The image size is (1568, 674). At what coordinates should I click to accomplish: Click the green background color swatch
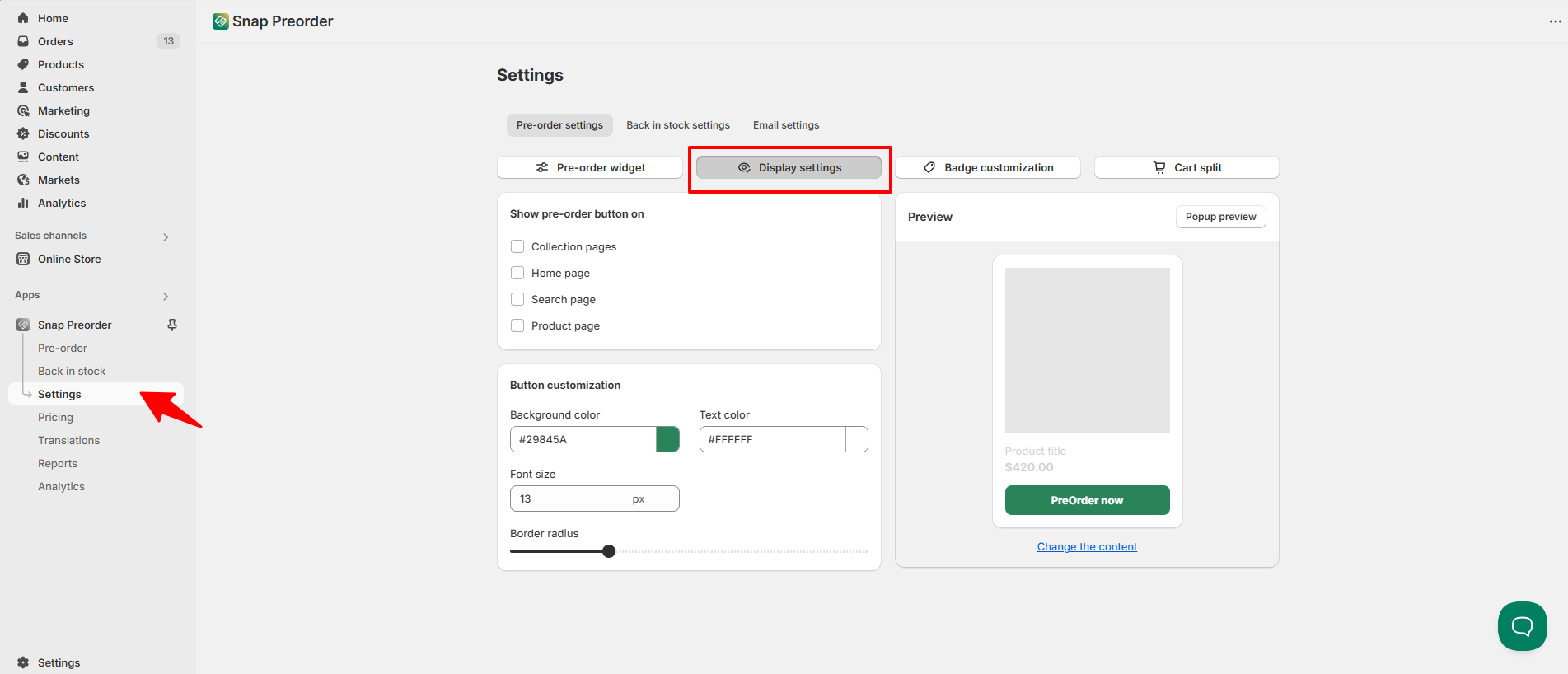pos(667,439)
